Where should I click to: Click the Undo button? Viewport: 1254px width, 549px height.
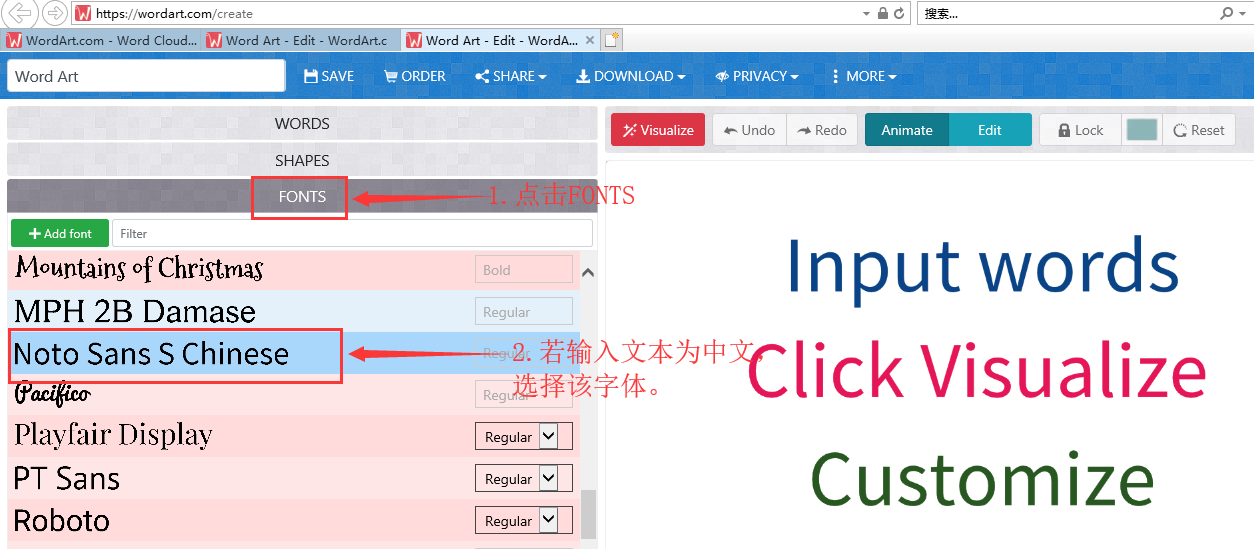(x=750, y=130)
